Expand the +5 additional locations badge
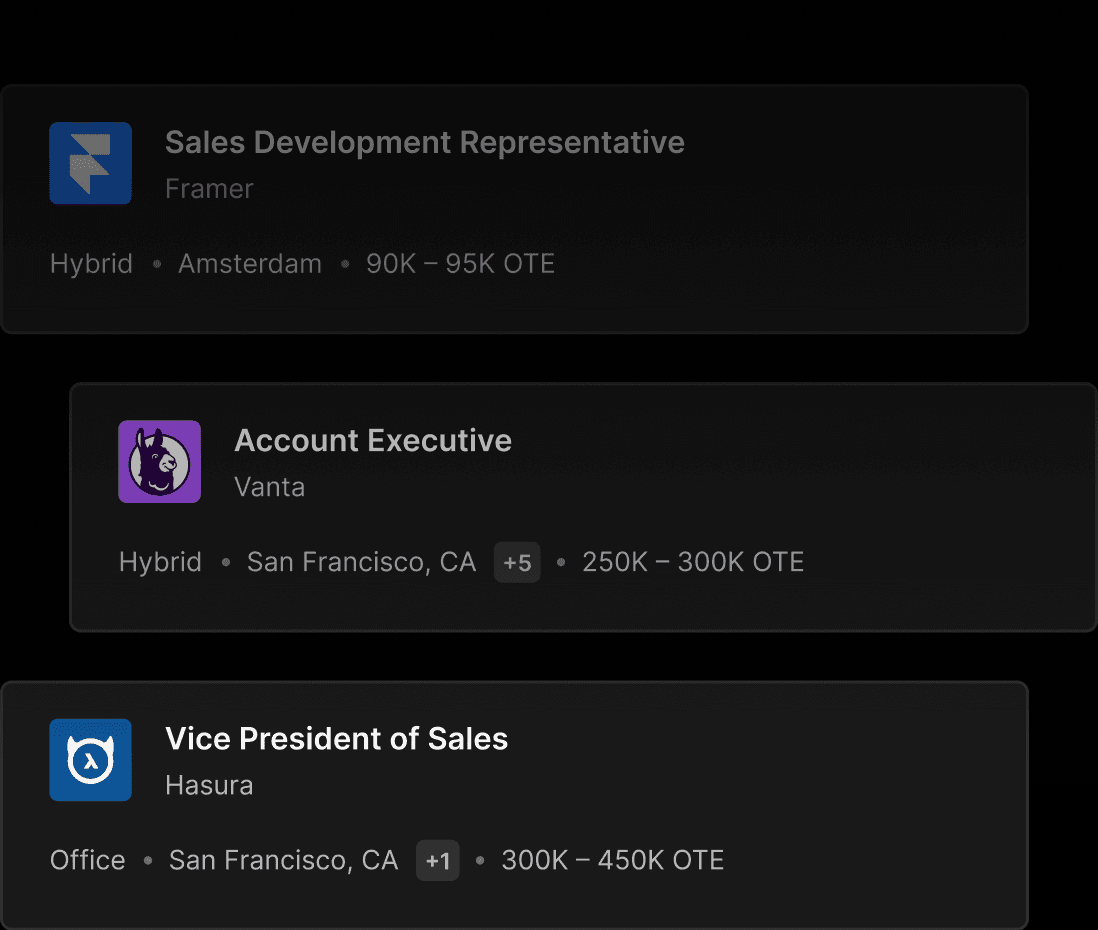This screenshot has width=1098, height=930. (x=517, y=562)
